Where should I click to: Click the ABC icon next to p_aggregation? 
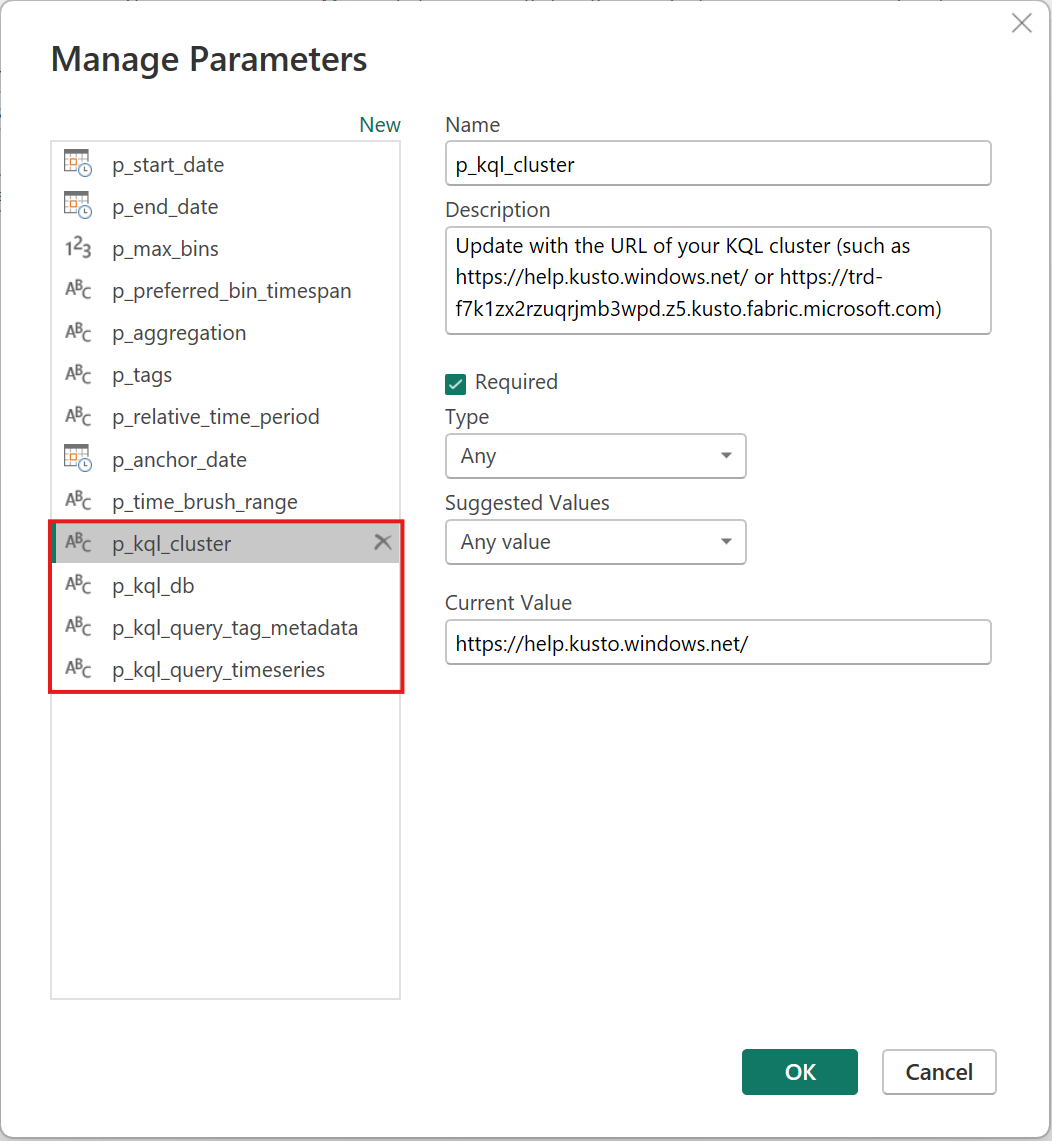[x=77, y=332]
